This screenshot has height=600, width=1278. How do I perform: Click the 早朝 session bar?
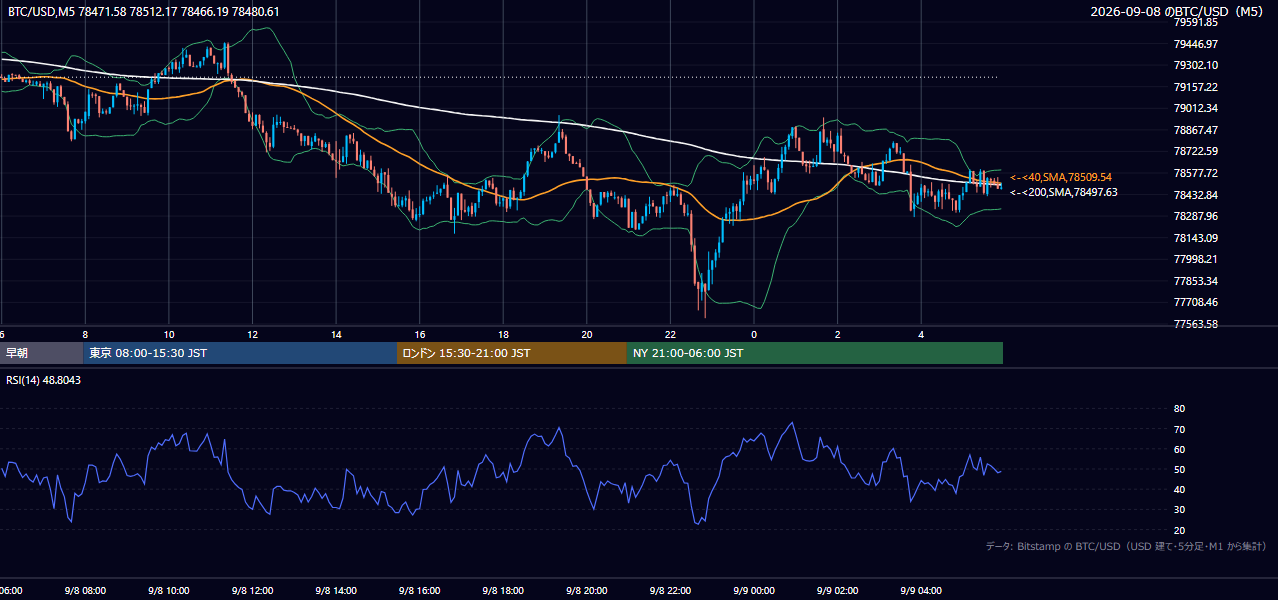41,353
